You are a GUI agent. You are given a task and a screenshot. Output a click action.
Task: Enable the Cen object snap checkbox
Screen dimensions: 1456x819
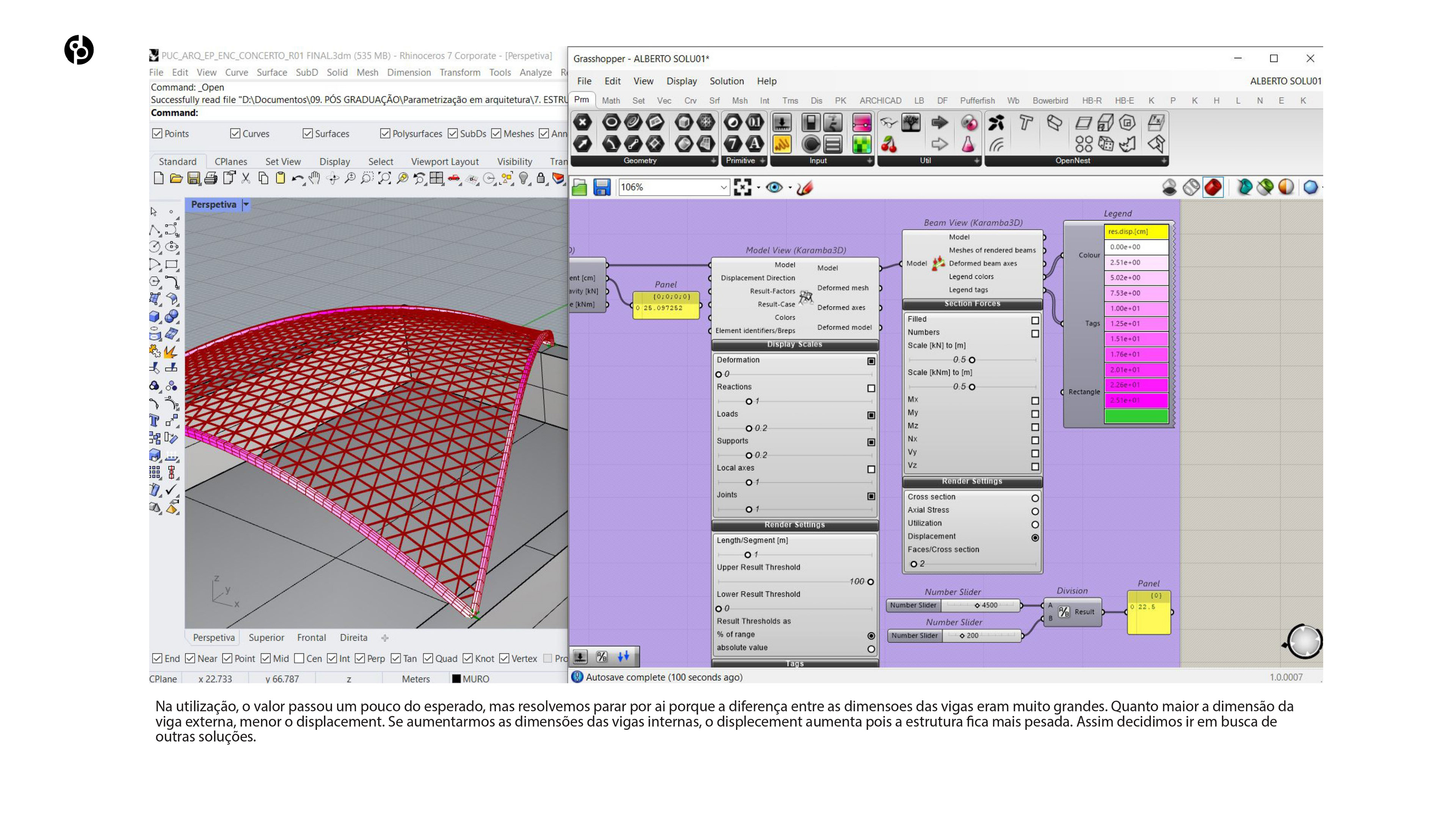coord(300,659)
